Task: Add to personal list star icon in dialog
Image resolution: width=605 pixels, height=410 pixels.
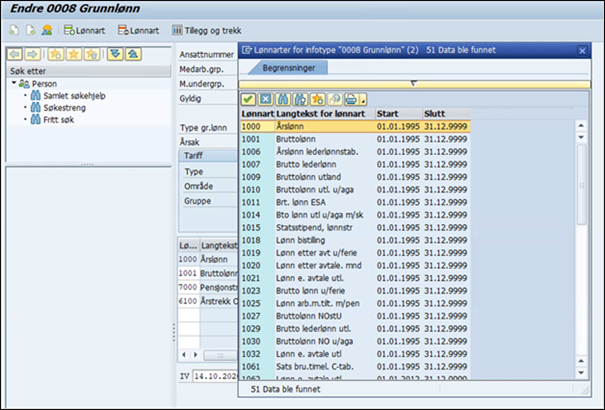Action: pyautogui.click(x=318, y=100)
